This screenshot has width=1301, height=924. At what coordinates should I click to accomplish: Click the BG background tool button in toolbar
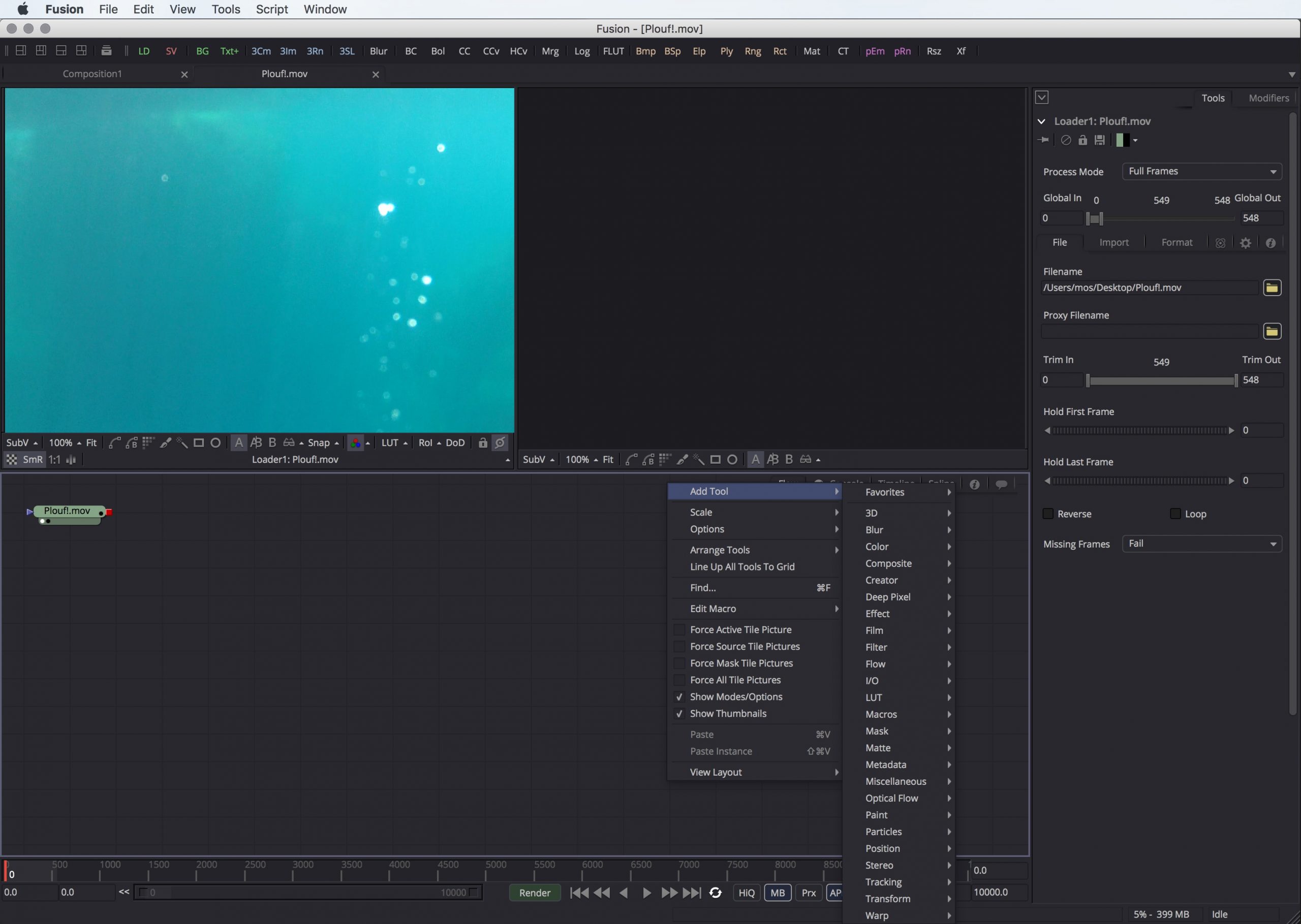[x=202, y=51]
